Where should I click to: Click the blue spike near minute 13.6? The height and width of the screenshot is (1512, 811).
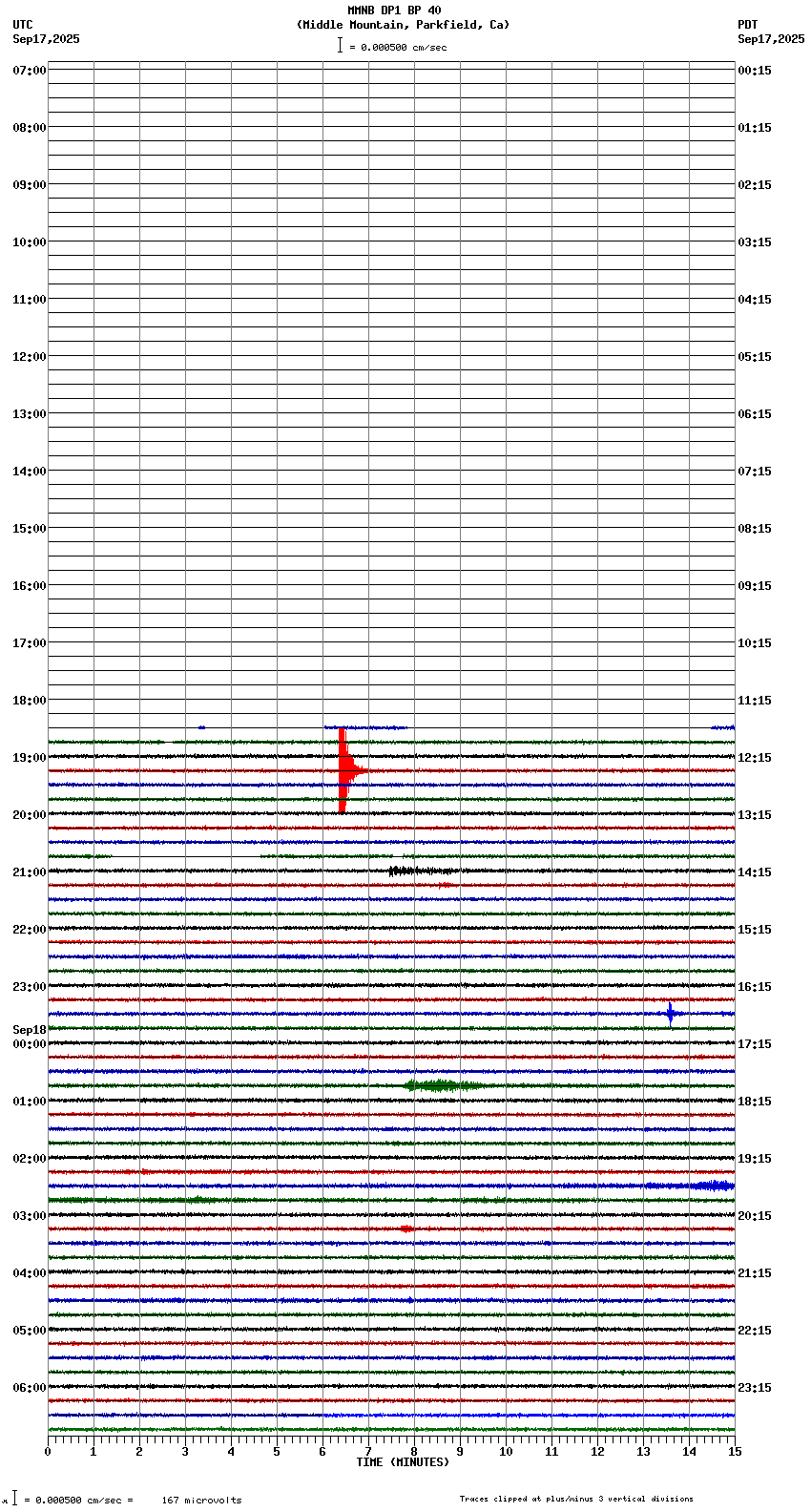670,1014
